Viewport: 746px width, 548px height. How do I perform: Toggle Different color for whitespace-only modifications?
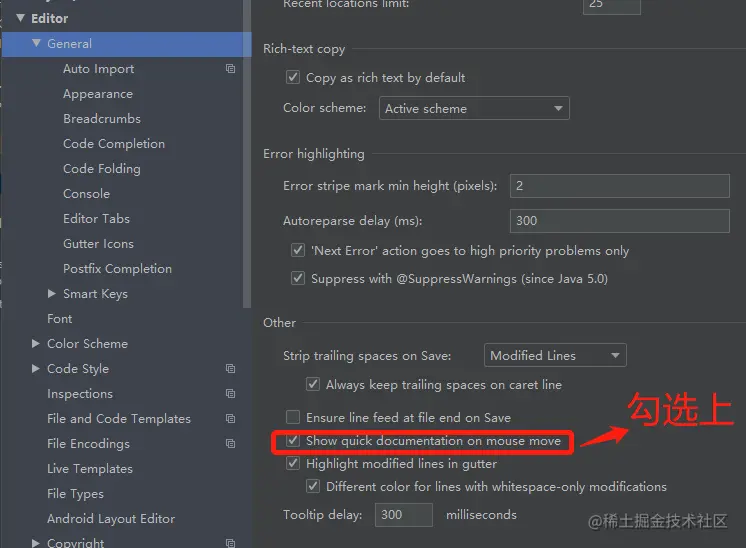pos(313,486)
